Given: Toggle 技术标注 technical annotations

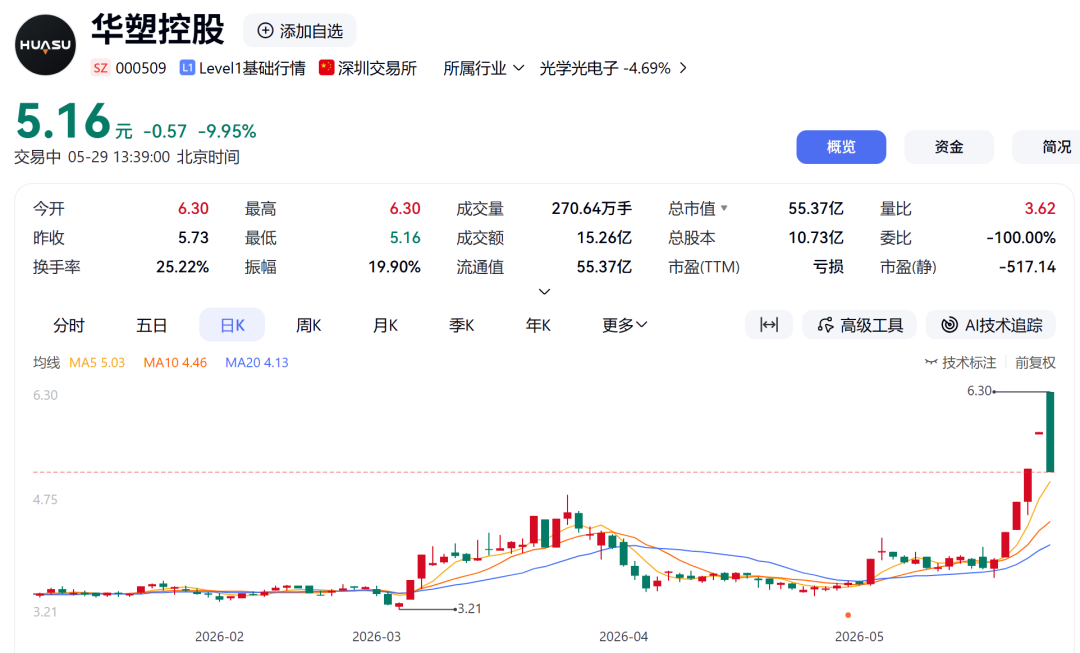Looking at the screenshot, I should (960, 362).
